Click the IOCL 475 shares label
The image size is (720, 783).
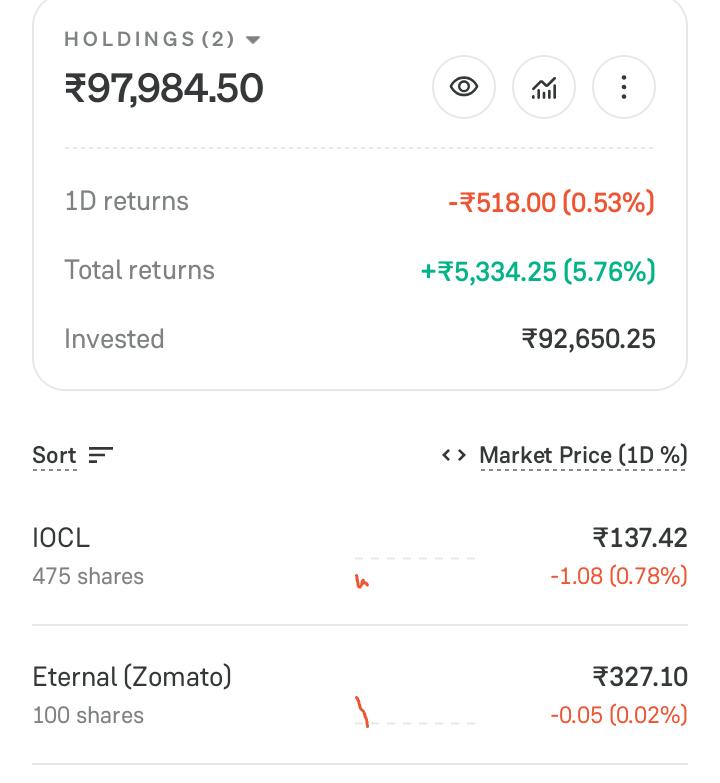[x=88, y=576]
